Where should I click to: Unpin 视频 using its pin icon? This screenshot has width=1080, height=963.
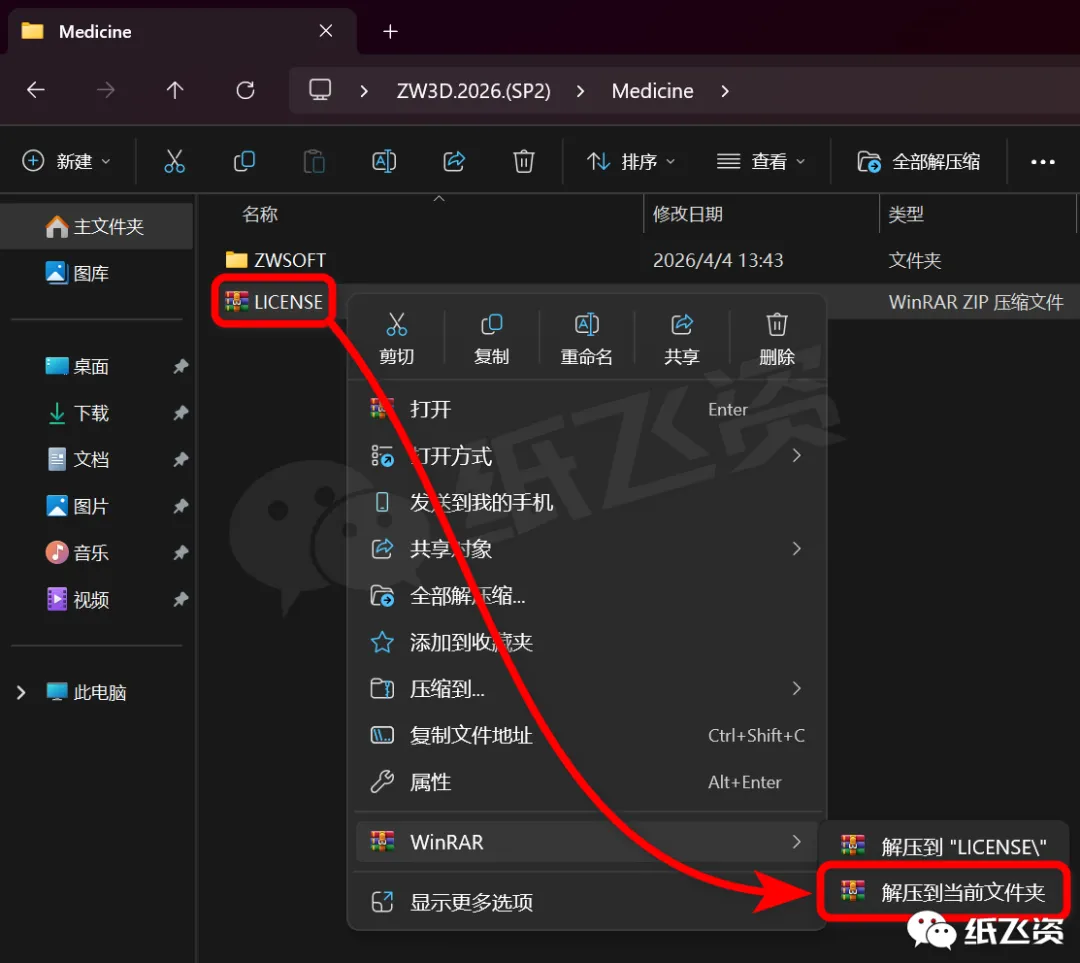pos(180,599)
